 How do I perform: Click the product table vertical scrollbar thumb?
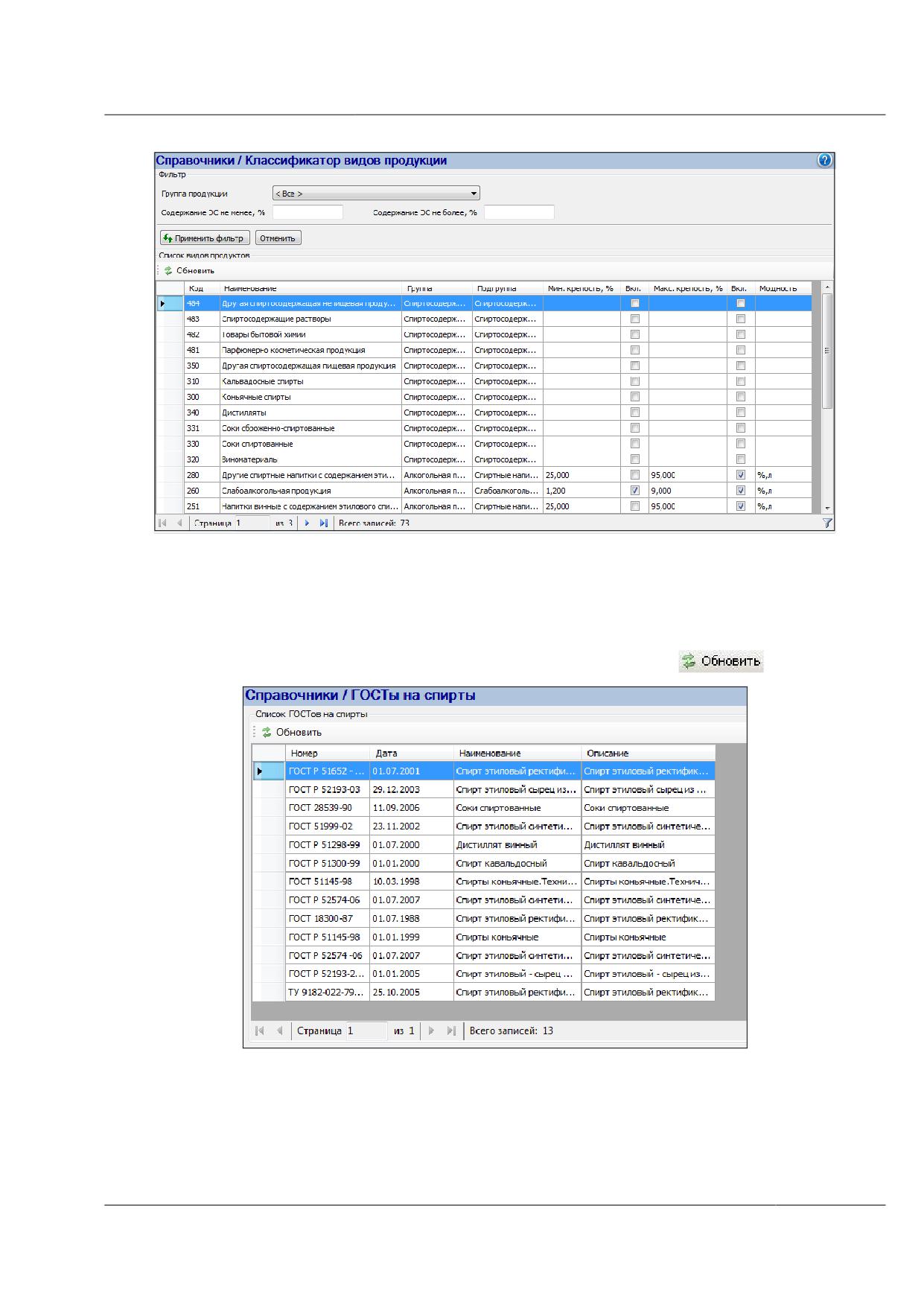pos(827,351)
